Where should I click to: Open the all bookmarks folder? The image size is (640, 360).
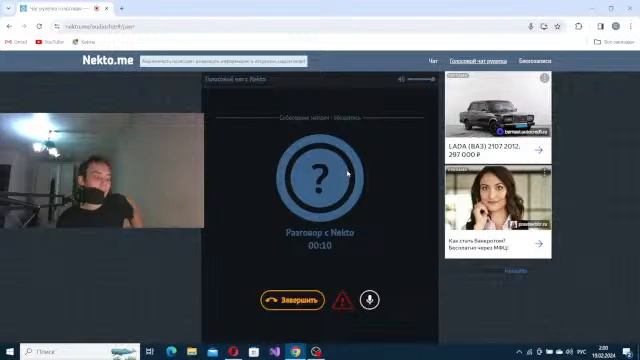click(x=614, y=42)
